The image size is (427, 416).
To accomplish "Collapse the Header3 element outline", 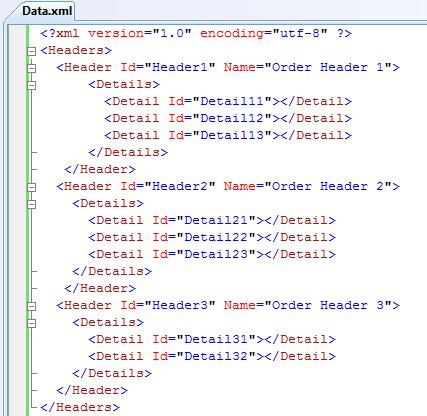I will (x=31, y=306).
